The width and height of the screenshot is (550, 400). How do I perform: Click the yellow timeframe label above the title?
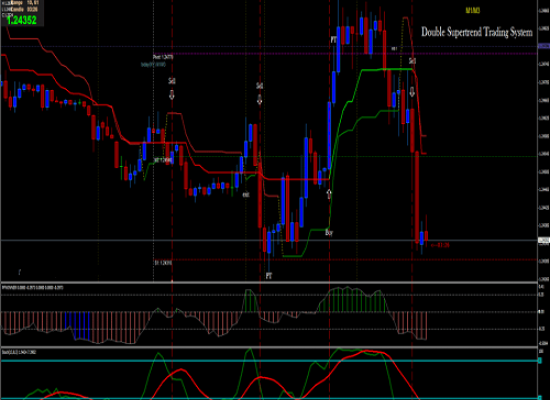[x=472, y=11]
